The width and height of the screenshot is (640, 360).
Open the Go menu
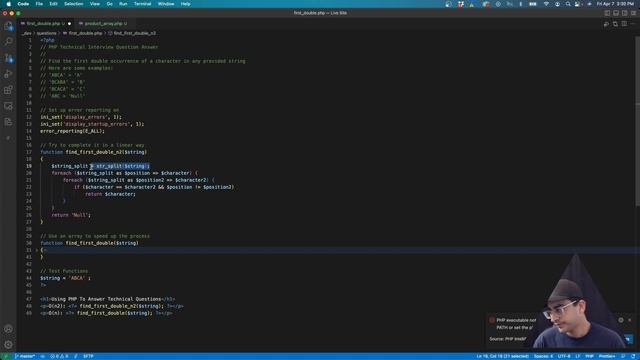coord(109,4)
